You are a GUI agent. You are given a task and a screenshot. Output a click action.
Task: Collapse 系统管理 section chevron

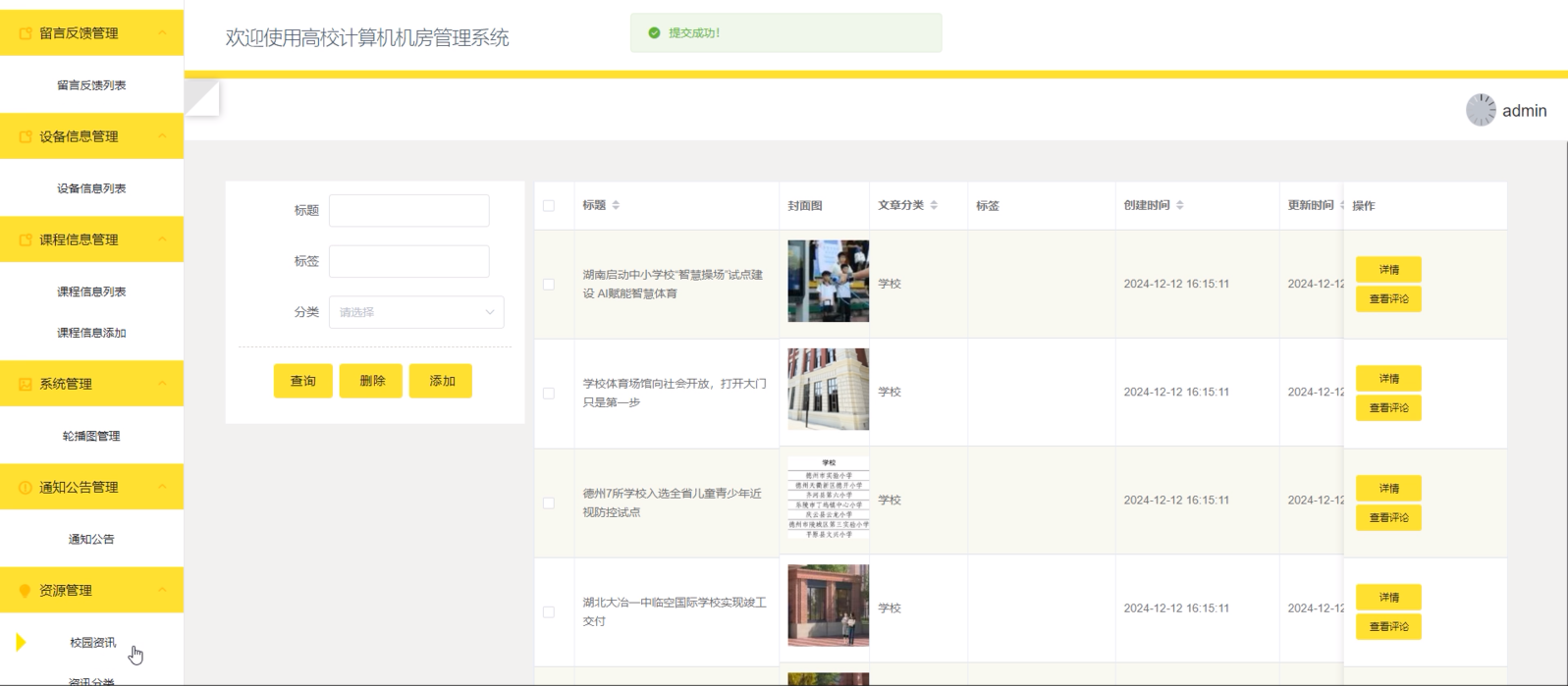pos(163,384)
